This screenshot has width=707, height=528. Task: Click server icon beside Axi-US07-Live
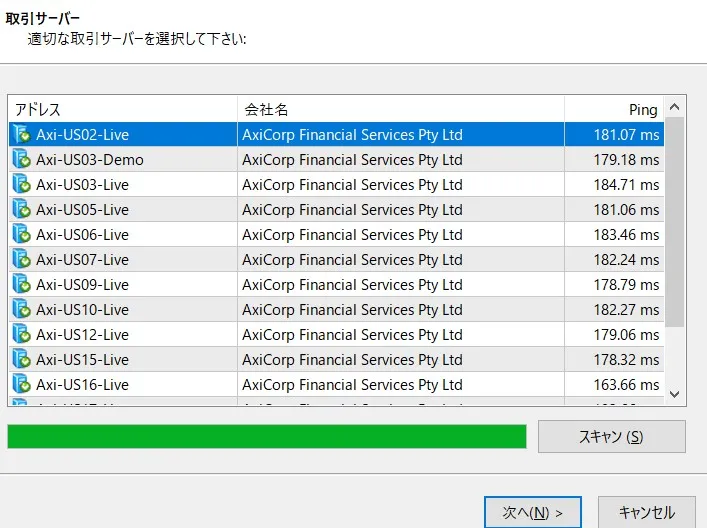click(21, 259)
